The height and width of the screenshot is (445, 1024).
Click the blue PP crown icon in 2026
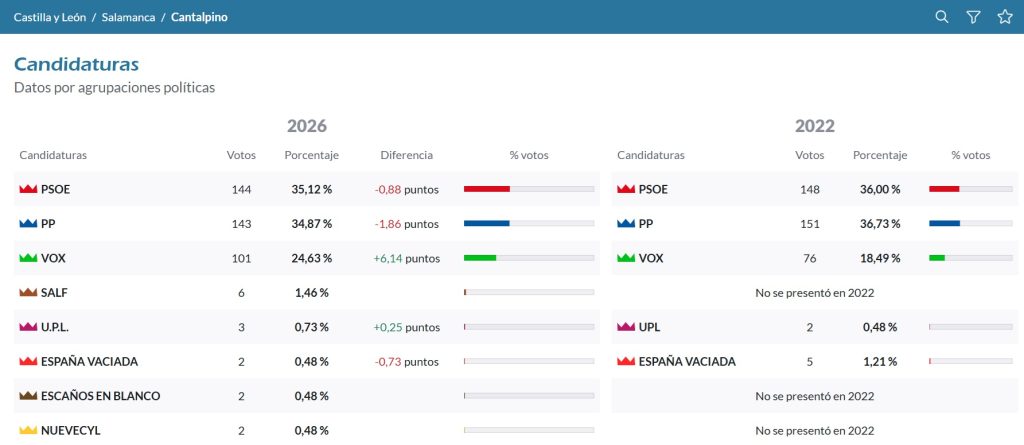click(x=28, y=223)
